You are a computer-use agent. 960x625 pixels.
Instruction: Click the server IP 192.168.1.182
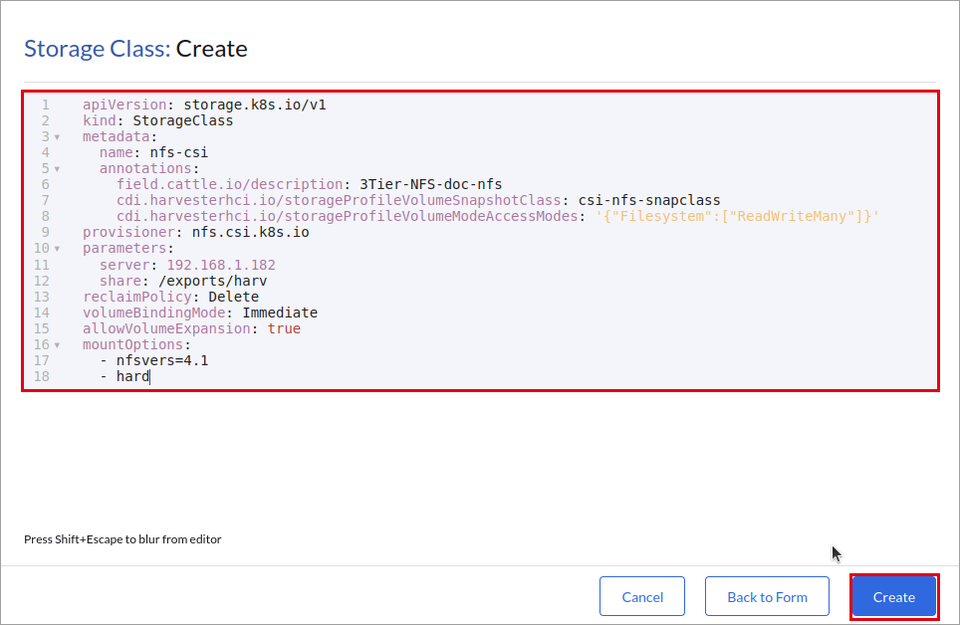221,265
